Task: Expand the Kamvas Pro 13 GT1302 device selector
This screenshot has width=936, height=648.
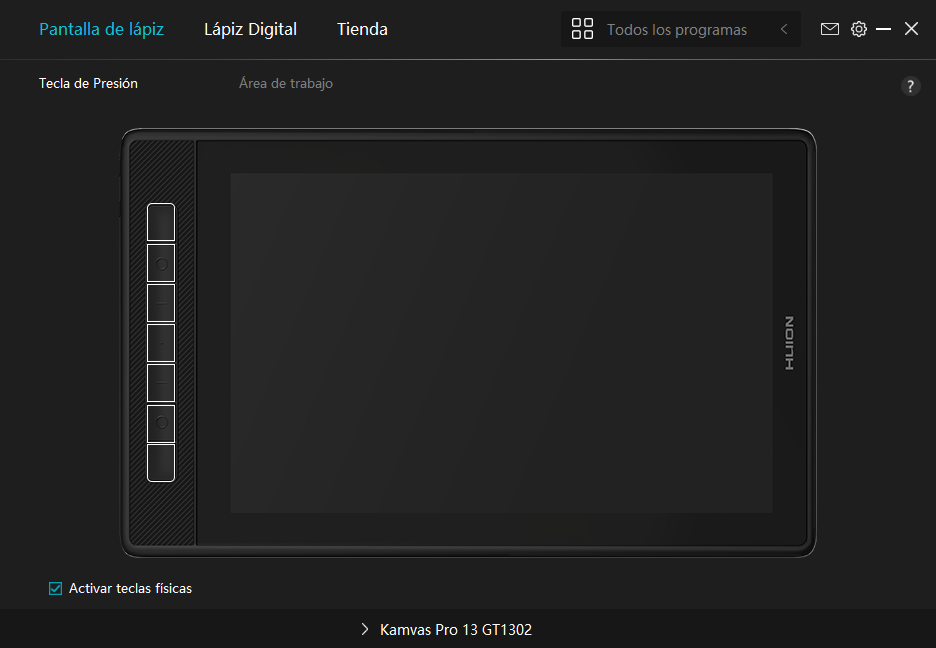Action: click(446, 630)
